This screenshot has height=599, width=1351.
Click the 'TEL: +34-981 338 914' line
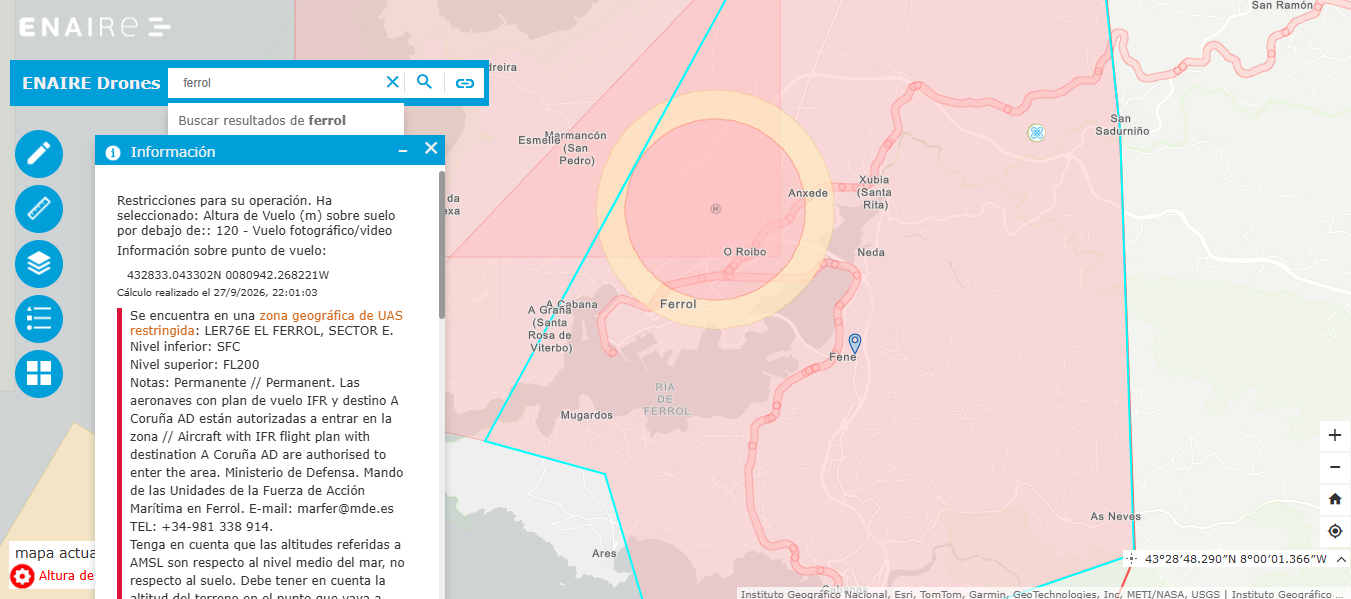click(x=201, y=526)
